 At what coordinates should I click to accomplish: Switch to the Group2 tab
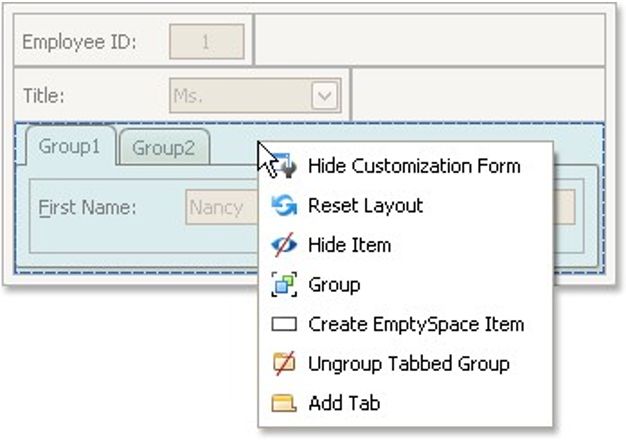click(164, 148)
